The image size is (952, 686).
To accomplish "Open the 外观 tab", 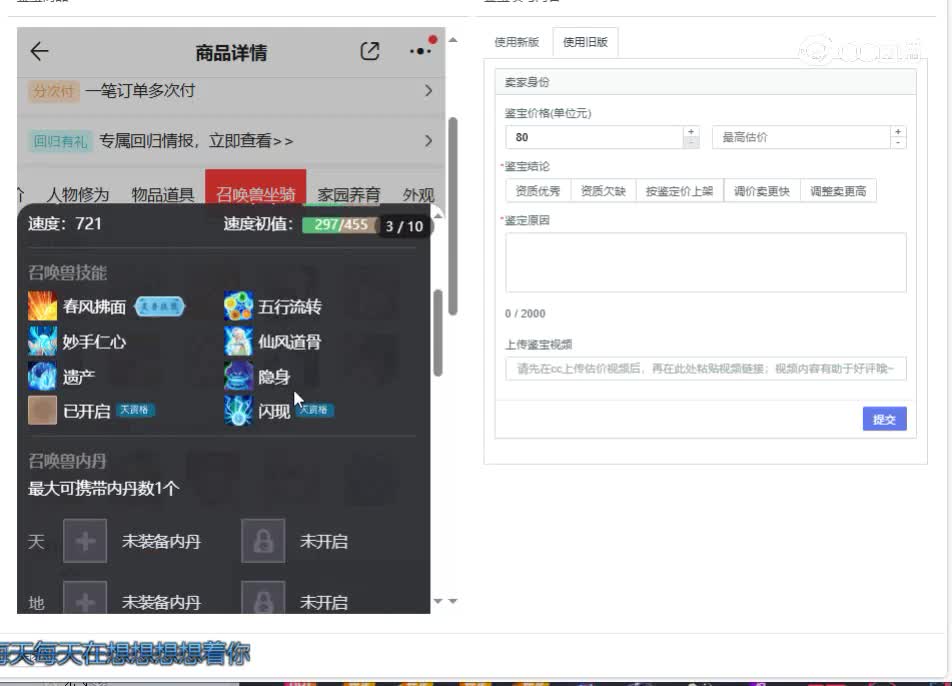I will (x=418, y=194).
